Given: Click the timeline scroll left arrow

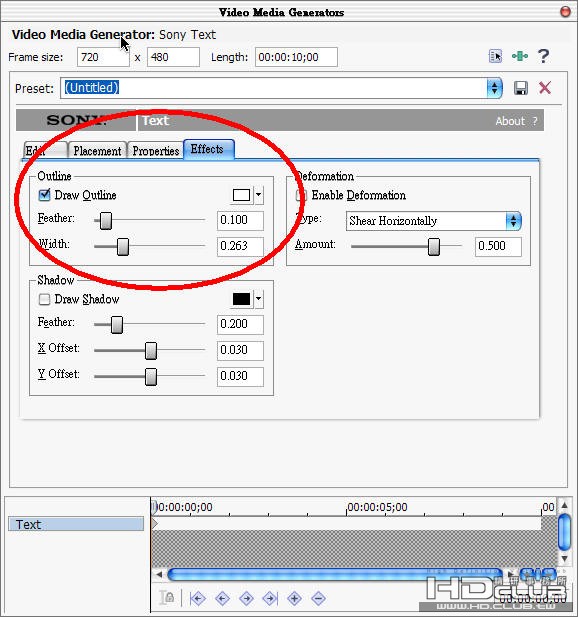Looking at the screenshot, I should tap(159, 575).
